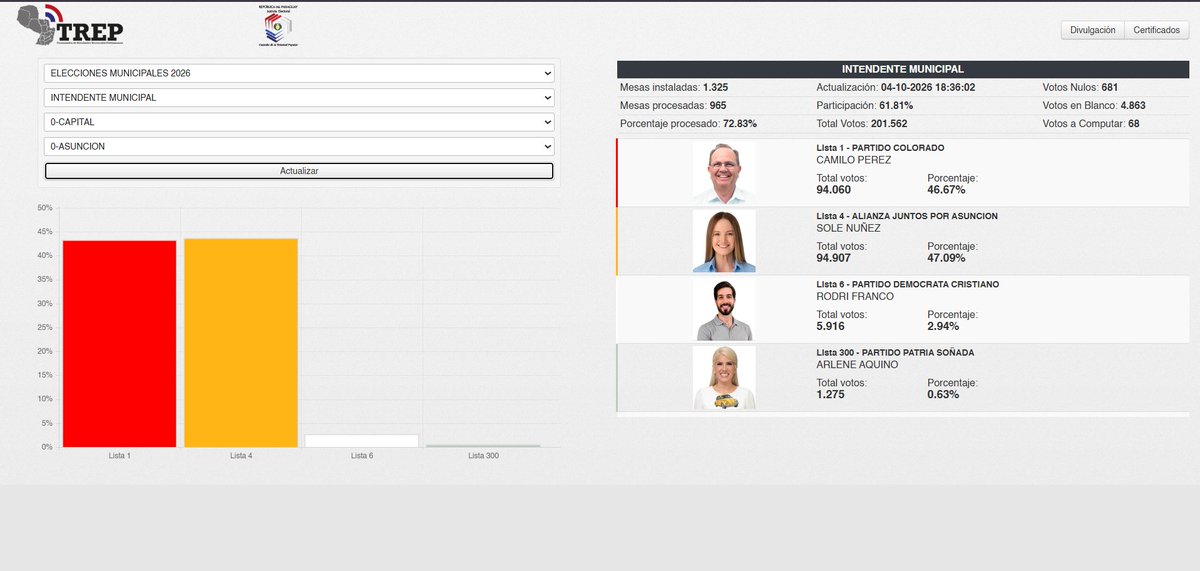Open the Certificados tab

pyautogui.click(x=1155, y=30)
